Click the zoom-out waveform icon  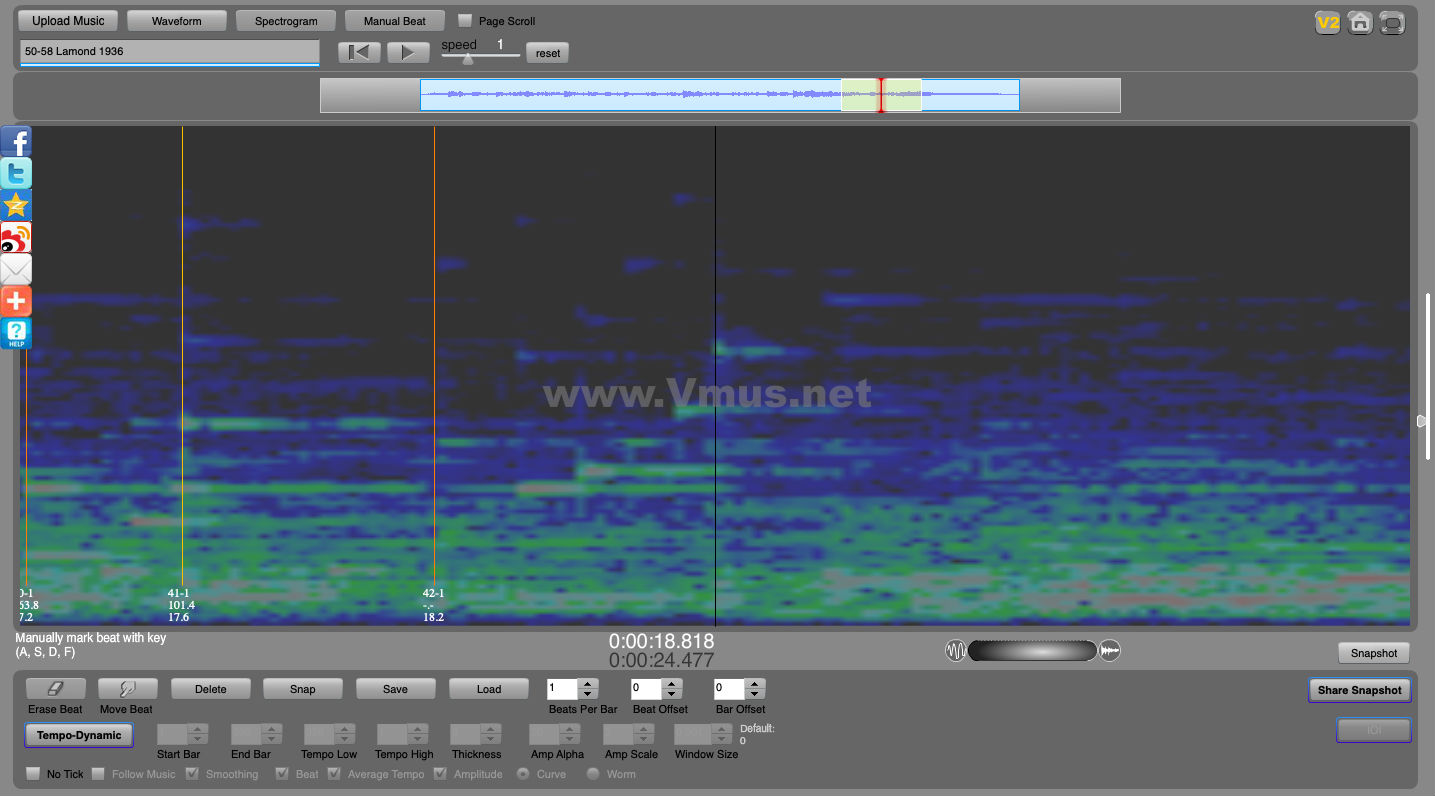956,651
